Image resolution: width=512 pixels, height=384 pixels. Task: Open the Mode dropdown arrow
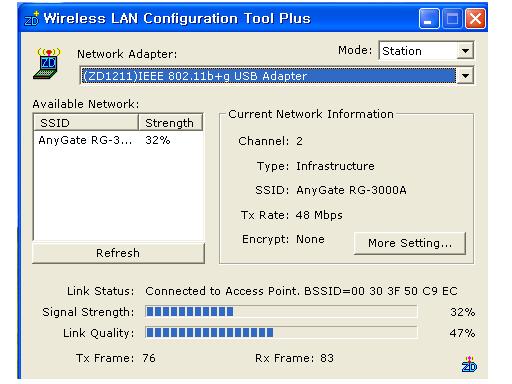(465, 51)
